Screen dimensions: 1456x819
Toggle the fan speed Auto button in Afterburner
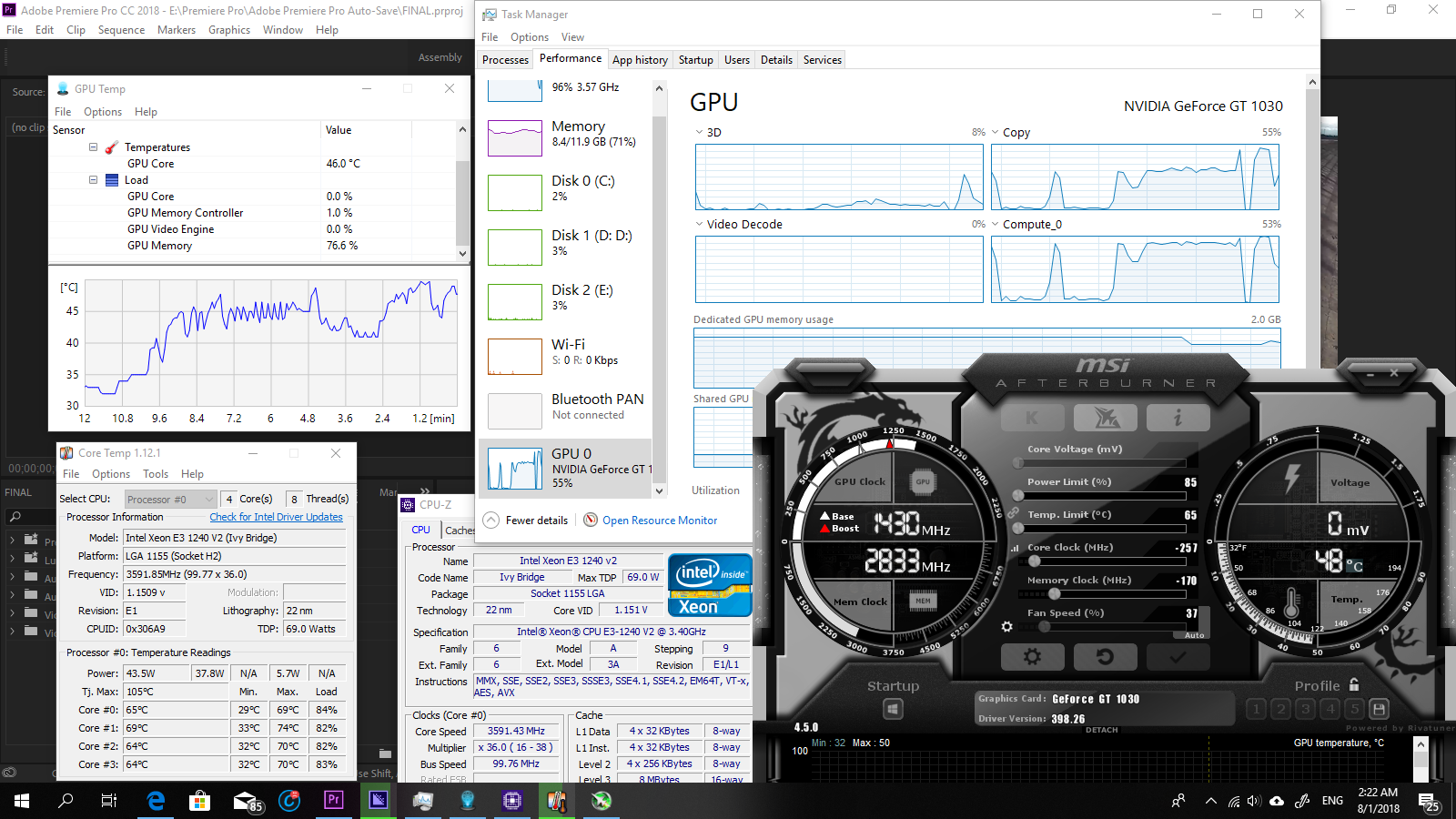(x=1194, y=635)
